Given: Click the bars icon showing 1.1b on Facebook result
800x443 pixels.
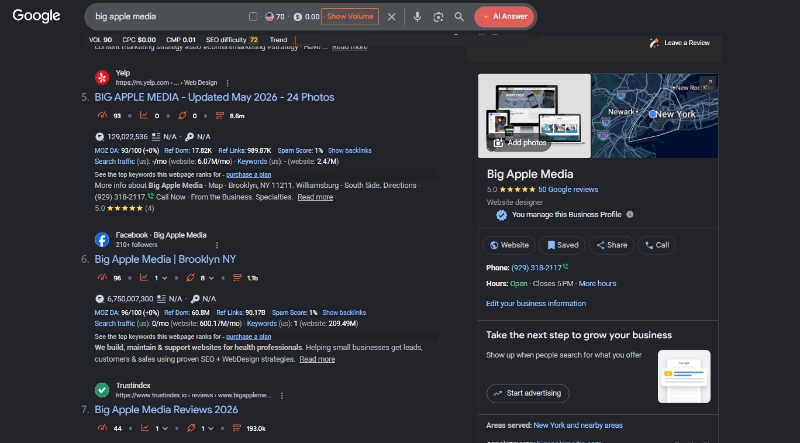Looking at the screenshot, I should click(x=237, y=278).
